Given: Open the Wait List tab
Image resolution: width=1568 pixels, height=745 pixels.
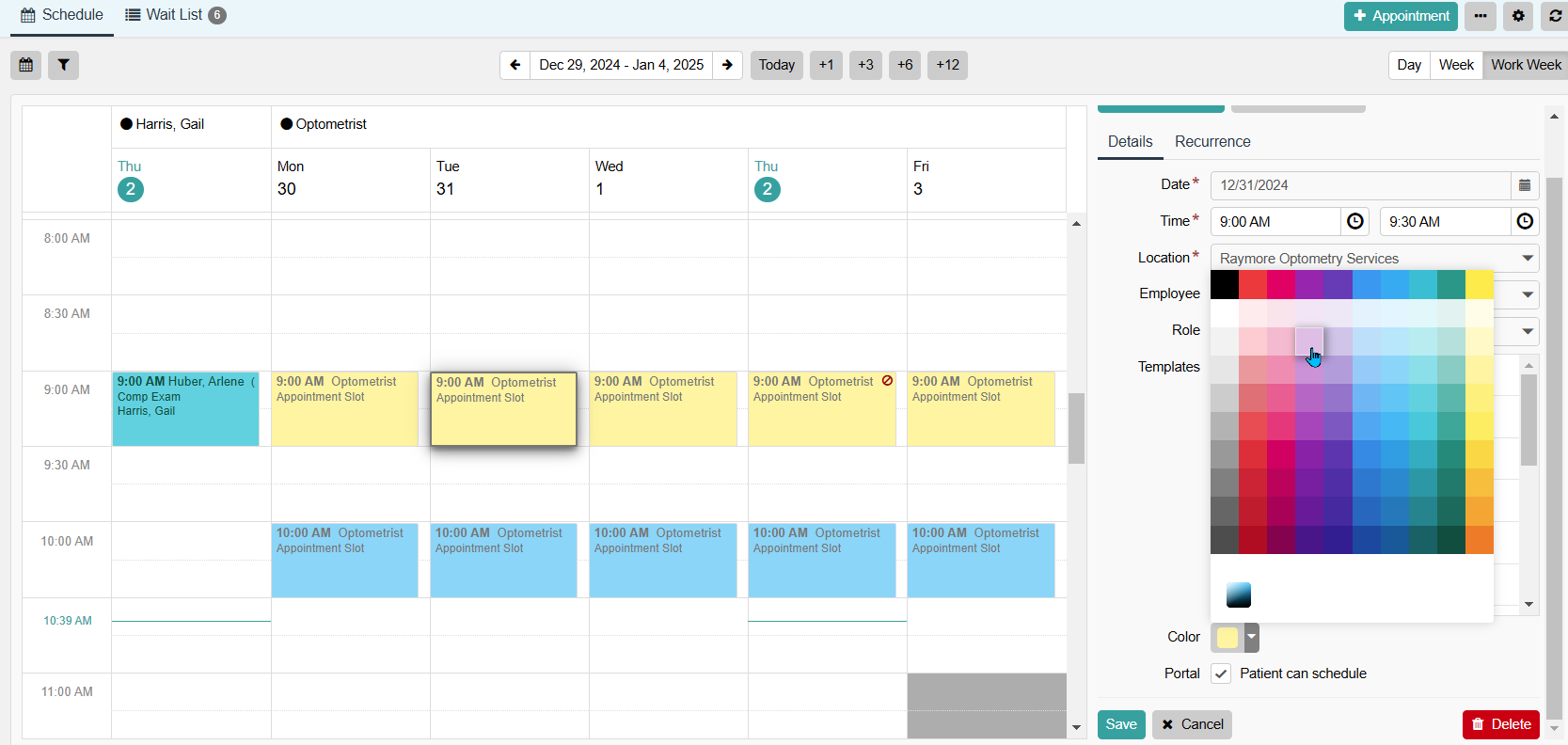Looking at the screenshot, I should tap(176, 15).
